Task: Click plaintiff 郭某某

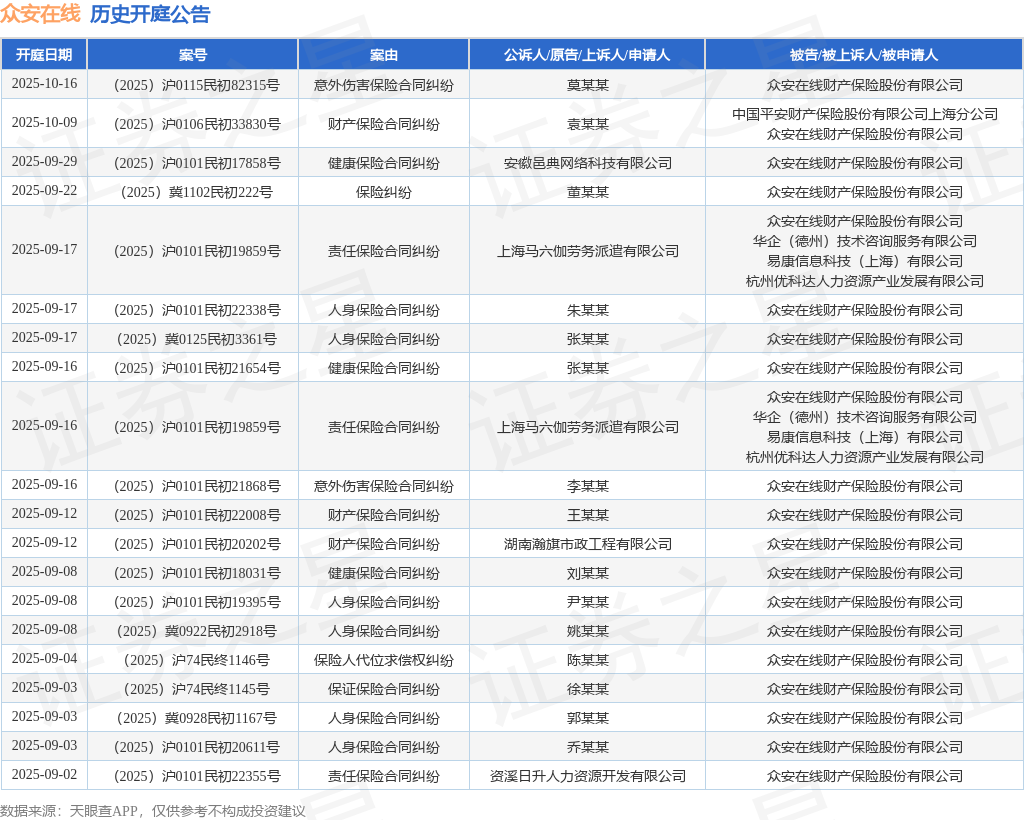Action: [x=588, y=718]
